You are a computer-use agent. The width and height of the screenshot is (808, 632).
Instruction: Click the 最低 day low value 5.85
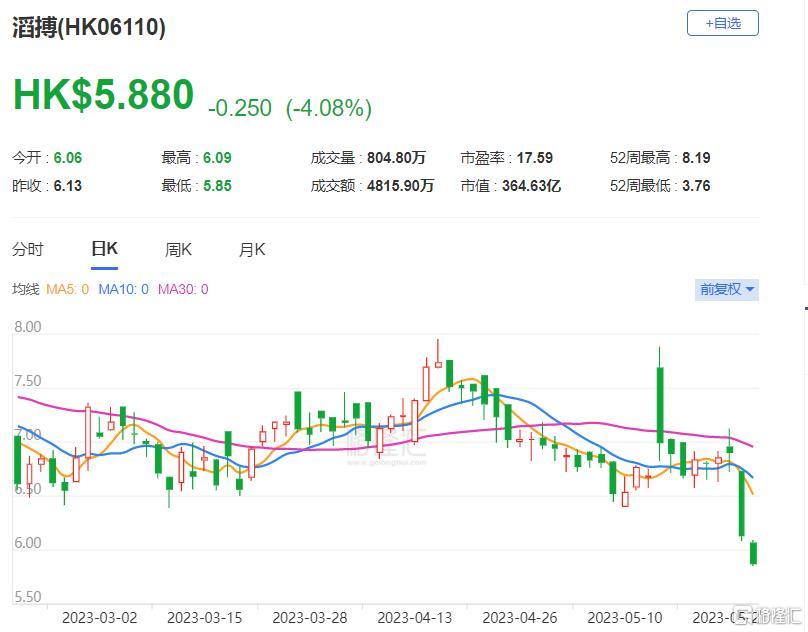point(217,186)
